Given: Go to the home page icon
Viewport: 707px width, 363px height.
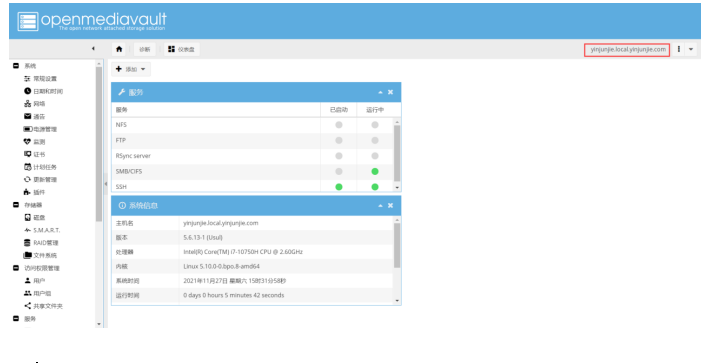Looking at the screenshot, I should pos(119,49).
